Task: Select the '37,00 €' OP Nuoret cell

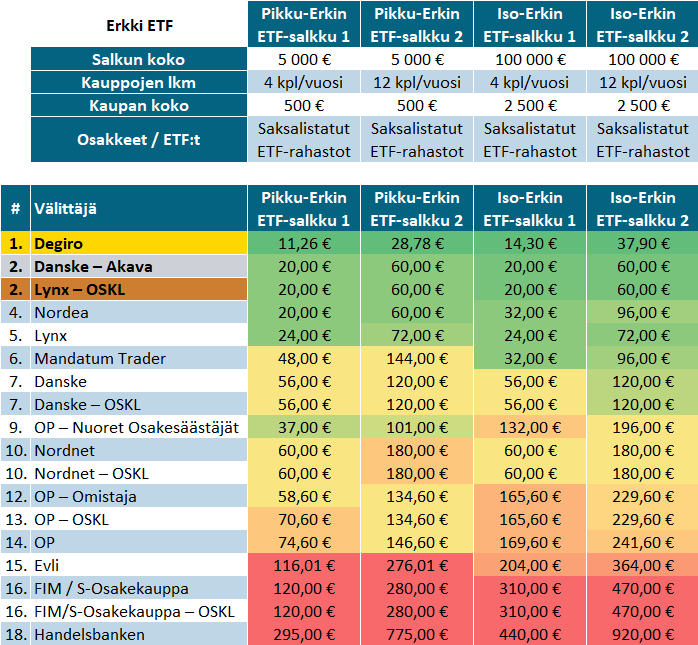Action: 304,427
